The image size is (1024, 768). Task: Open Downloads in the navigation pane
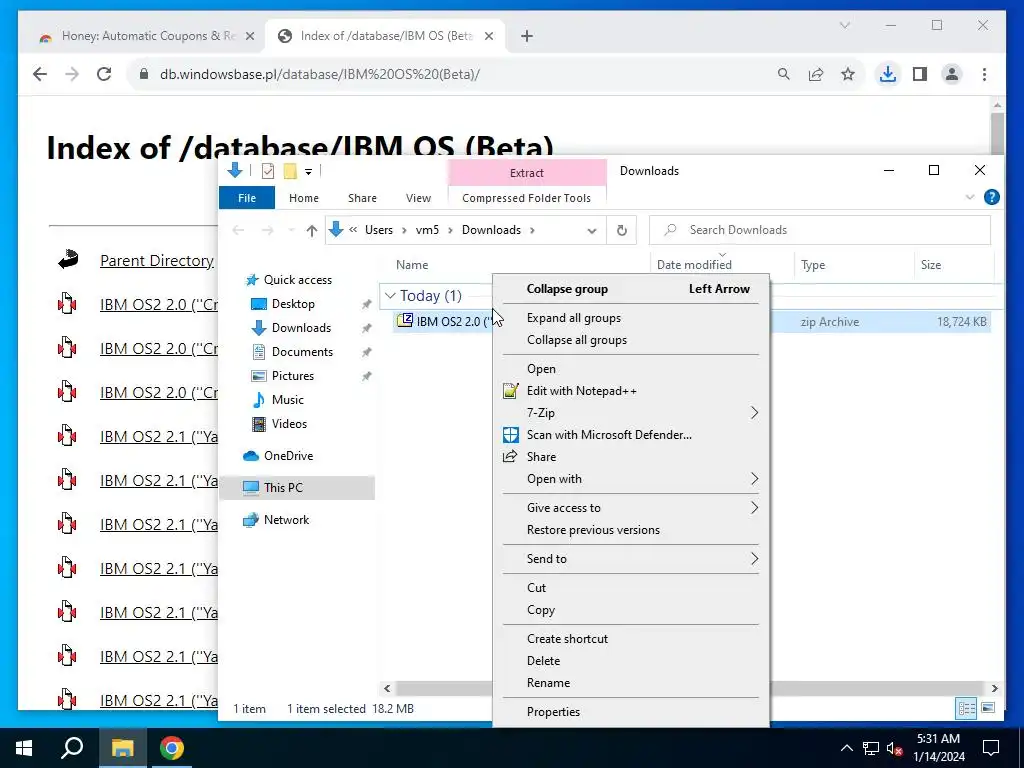coord(300,328)
